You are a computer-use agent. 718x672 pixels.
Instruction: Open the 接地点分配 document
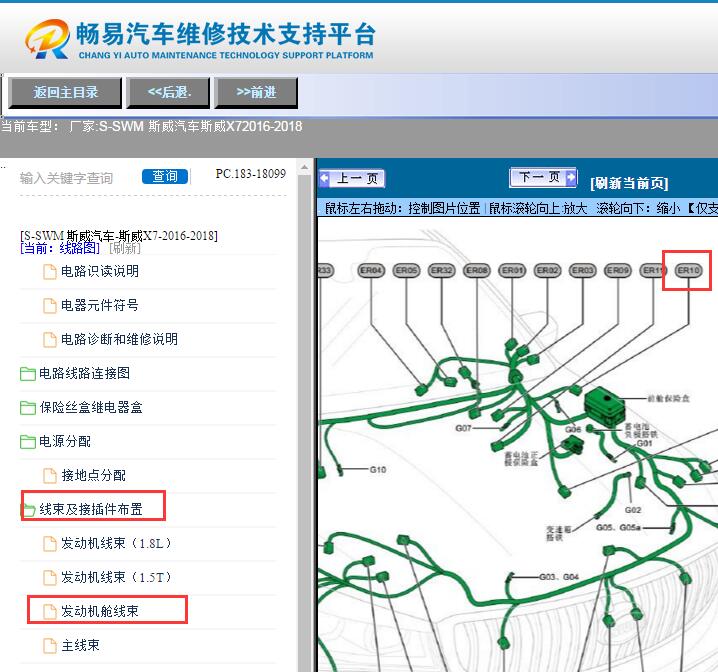(x=93, y=475)
